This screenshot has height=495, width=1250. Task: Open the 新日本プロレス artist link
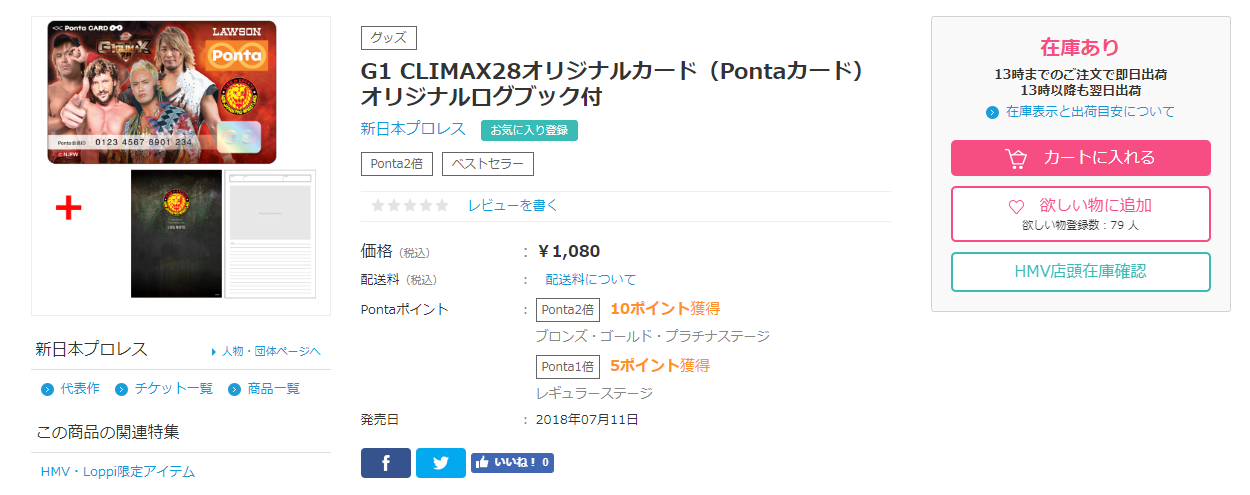click(x=413, y=129)
